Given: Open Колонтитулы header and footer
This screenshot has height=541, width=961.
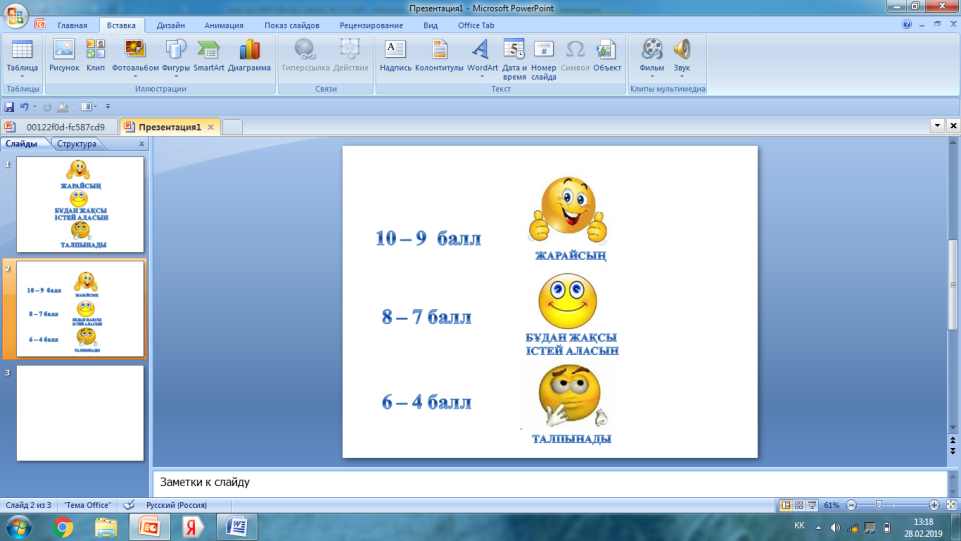Looking at the screenshot, I should 440,54.
